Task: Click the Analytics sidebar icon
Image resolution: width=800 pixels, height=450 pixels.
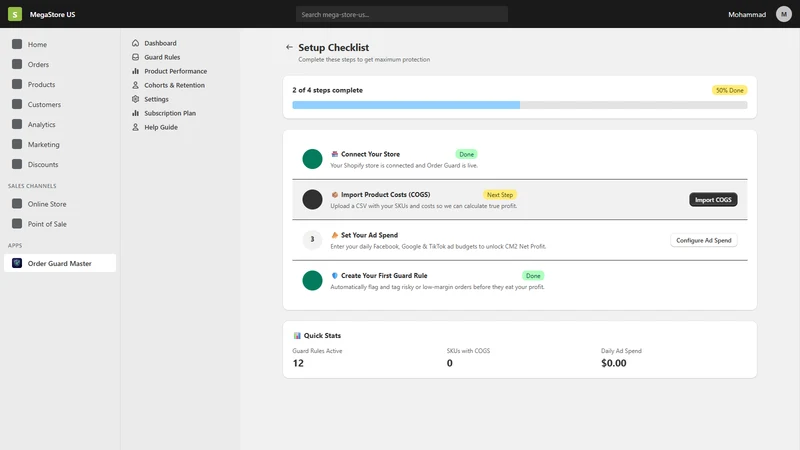Action: tap(17, 124)
